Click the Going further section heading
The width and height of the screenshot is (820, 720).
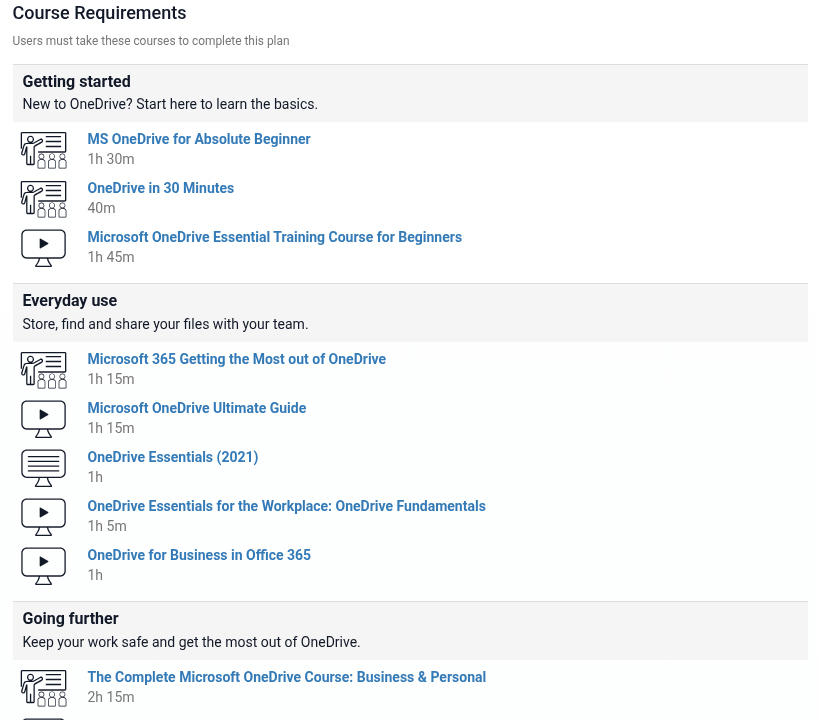[70, 619]
